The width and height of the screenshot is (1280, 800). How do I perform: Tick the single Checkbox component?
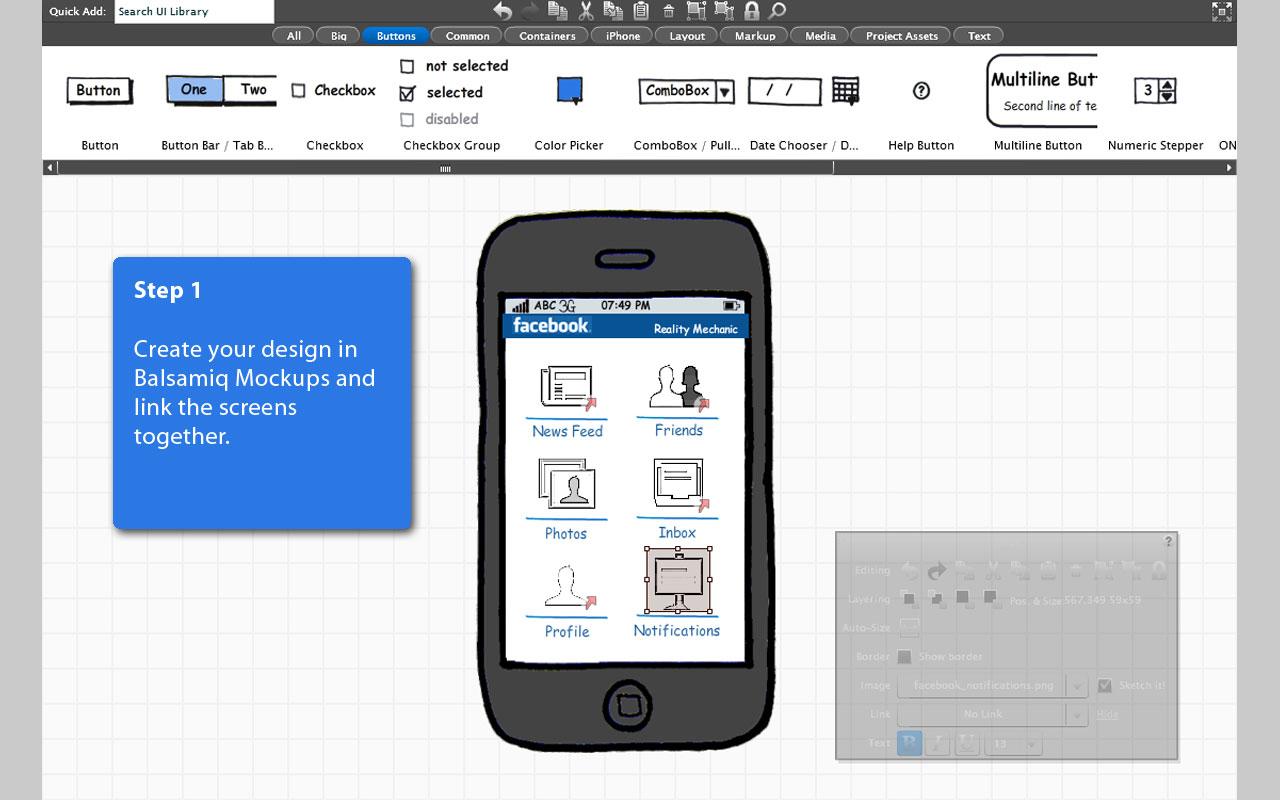[x=298, y=91]
